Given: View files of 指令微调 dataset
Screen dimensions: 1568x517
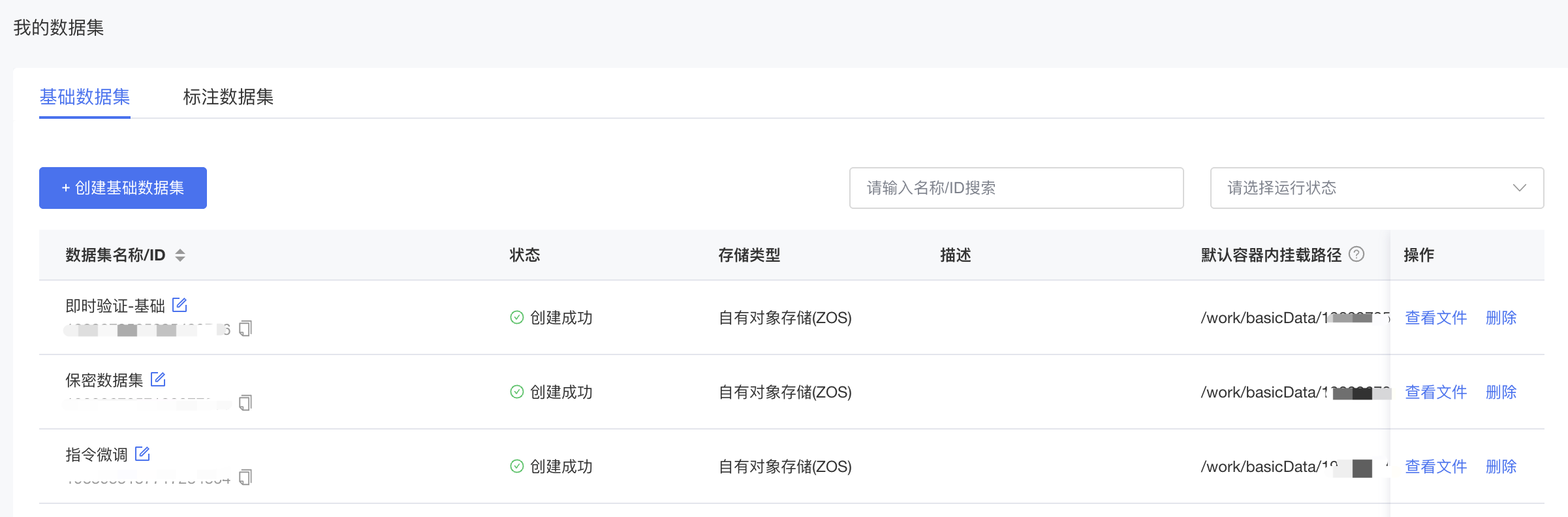Looking at the screenshot, I should point(1435,467).
